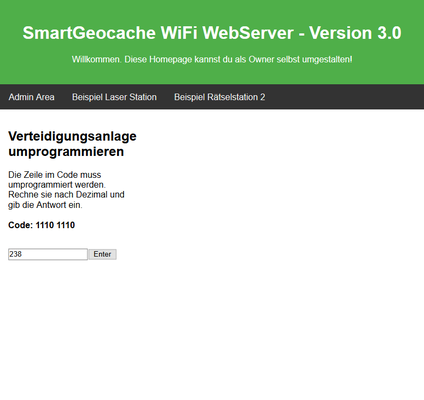Open the Beispiel Laser Station page

coord(114,97)
